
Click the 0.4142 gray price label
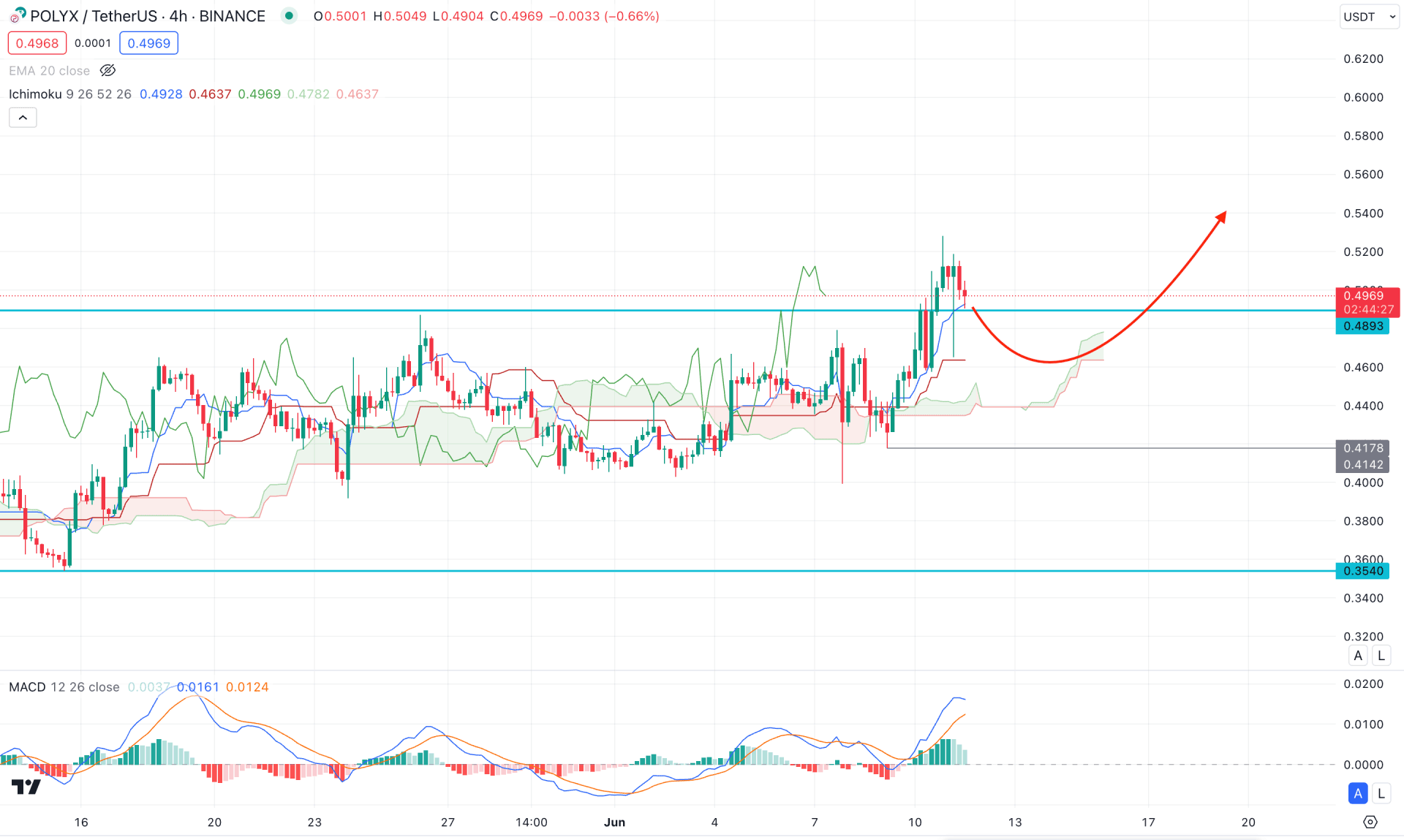pyautogui.click(x=1362, y=465)
